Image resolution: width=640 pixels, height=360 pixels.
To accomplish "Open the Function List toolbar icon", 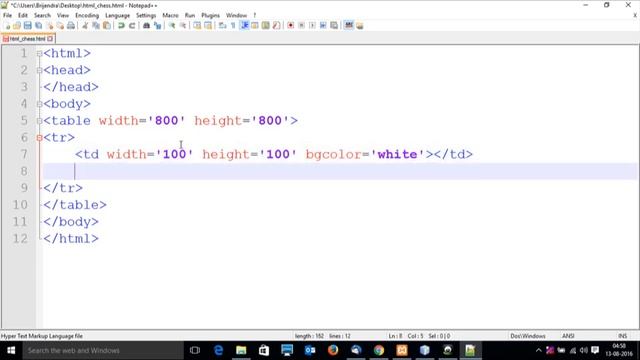I will 276,25.
